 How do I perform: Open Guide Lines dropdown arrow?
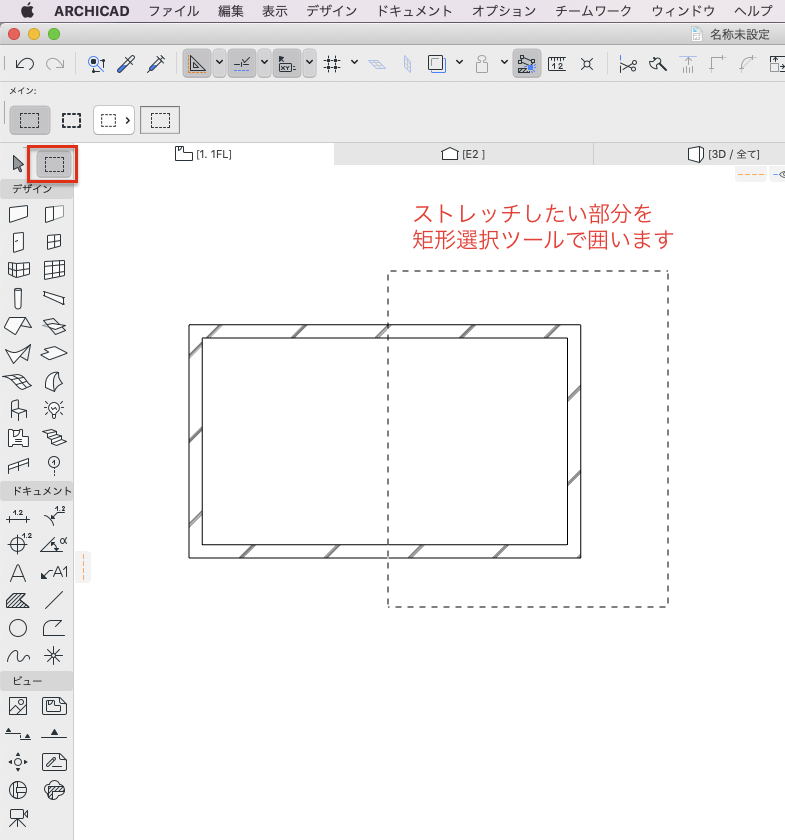tap(219, 62)
